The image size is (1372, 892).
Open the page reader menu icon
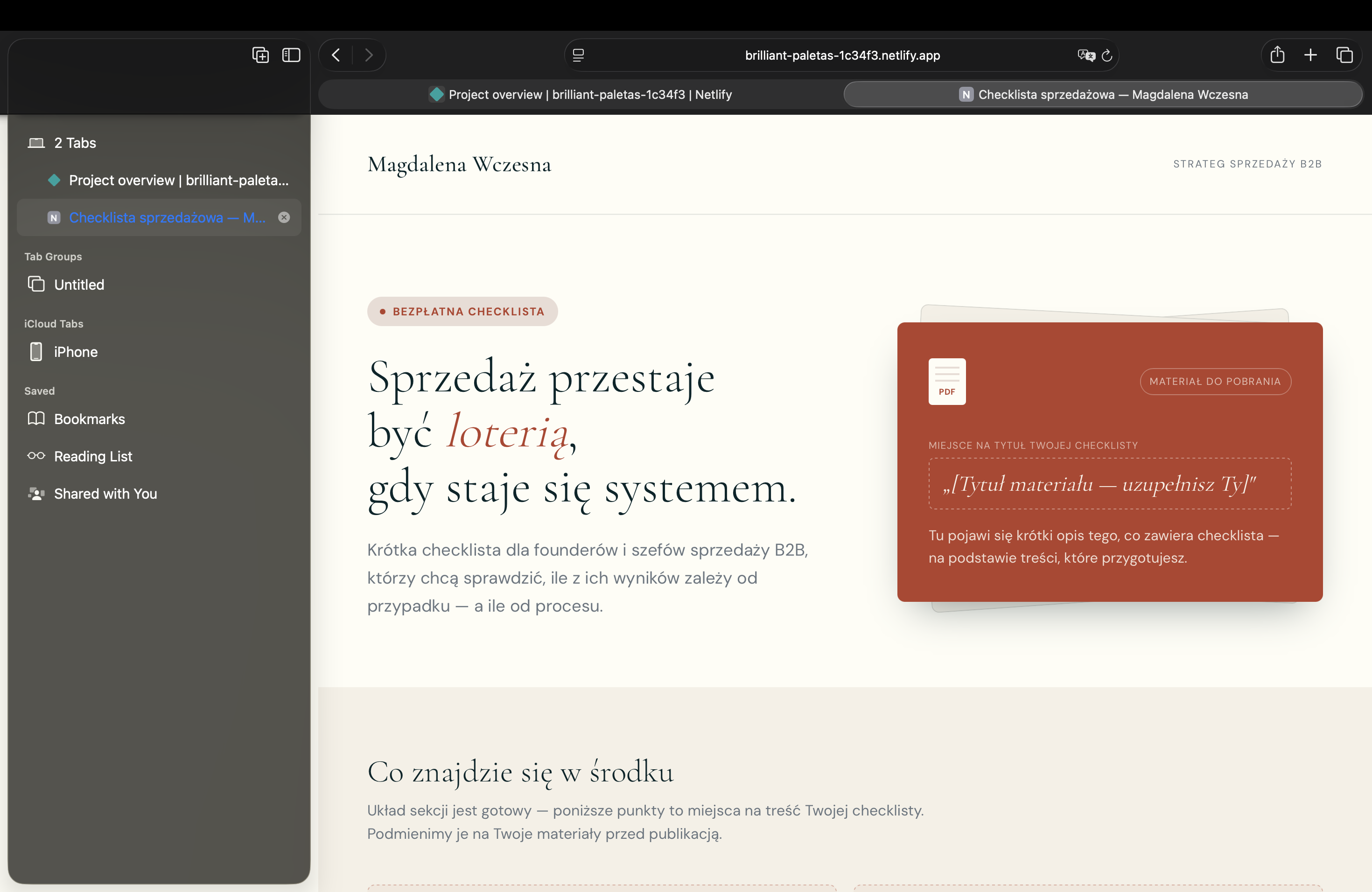(578, 56)
